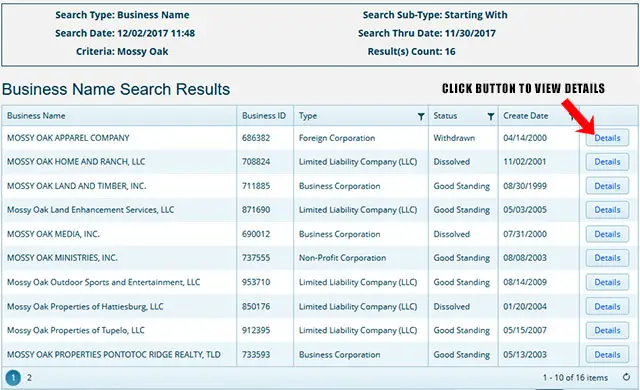
Task: Sort by Business ID column header
Action: (x=264, y=116)
